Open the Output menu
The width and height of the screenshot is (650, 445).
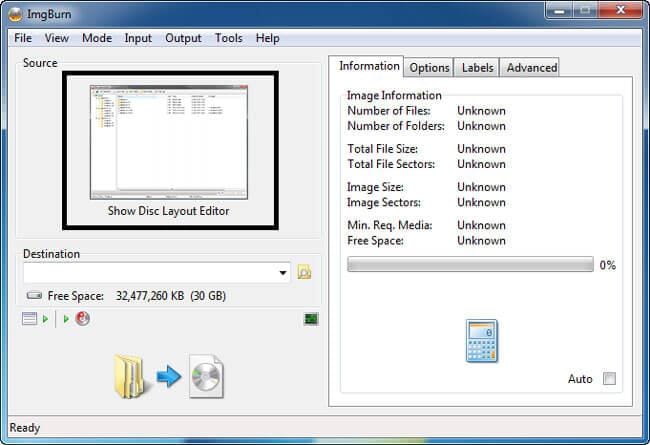click(183, 38)
